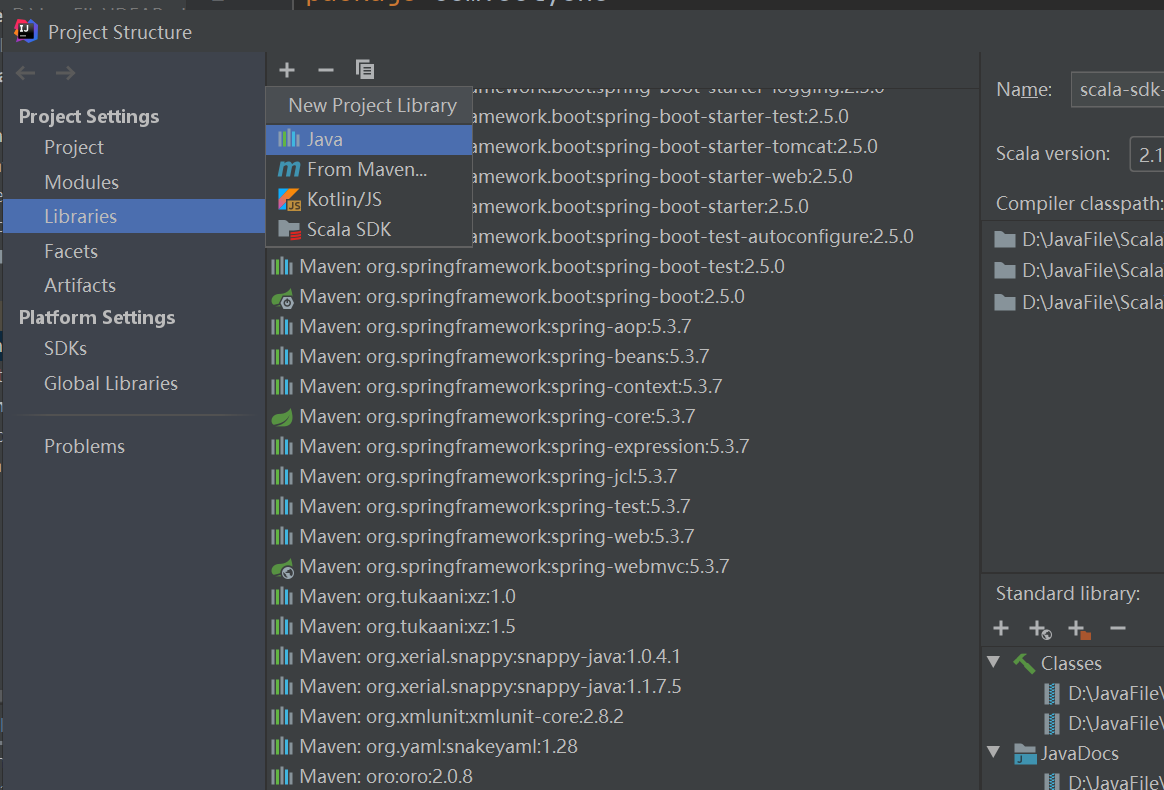
Task: Click the Scala SDK menu item's folder icon
Action: [289, 229]
